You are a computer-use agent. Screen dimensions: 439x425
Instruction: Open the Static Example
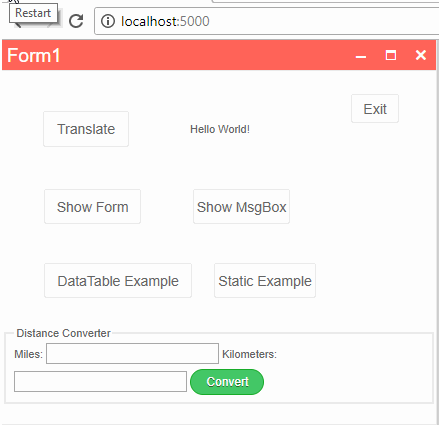tap(265, 281)
